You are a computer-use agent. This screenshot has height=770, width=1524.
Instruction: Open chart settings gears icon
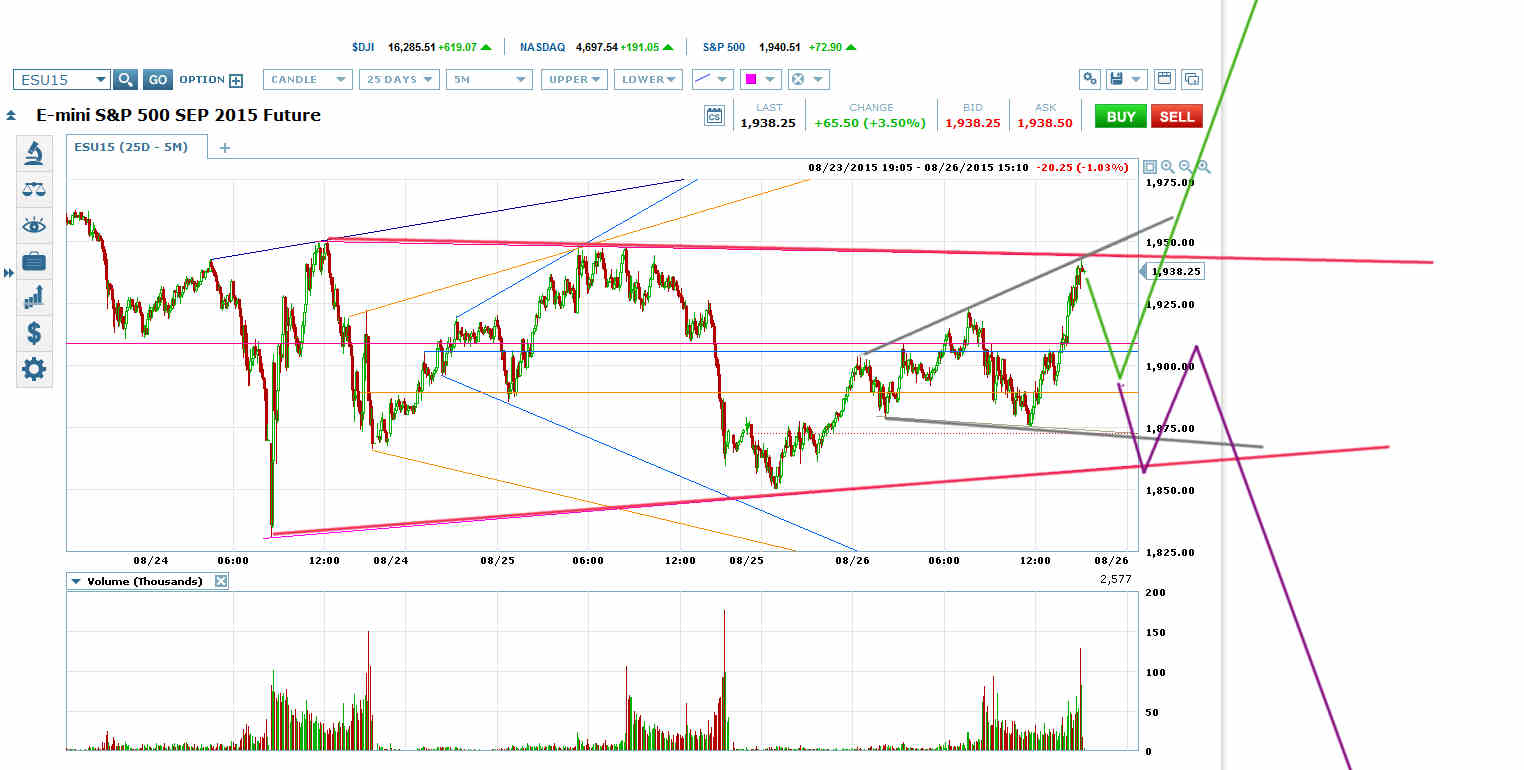pos(1090,79)
